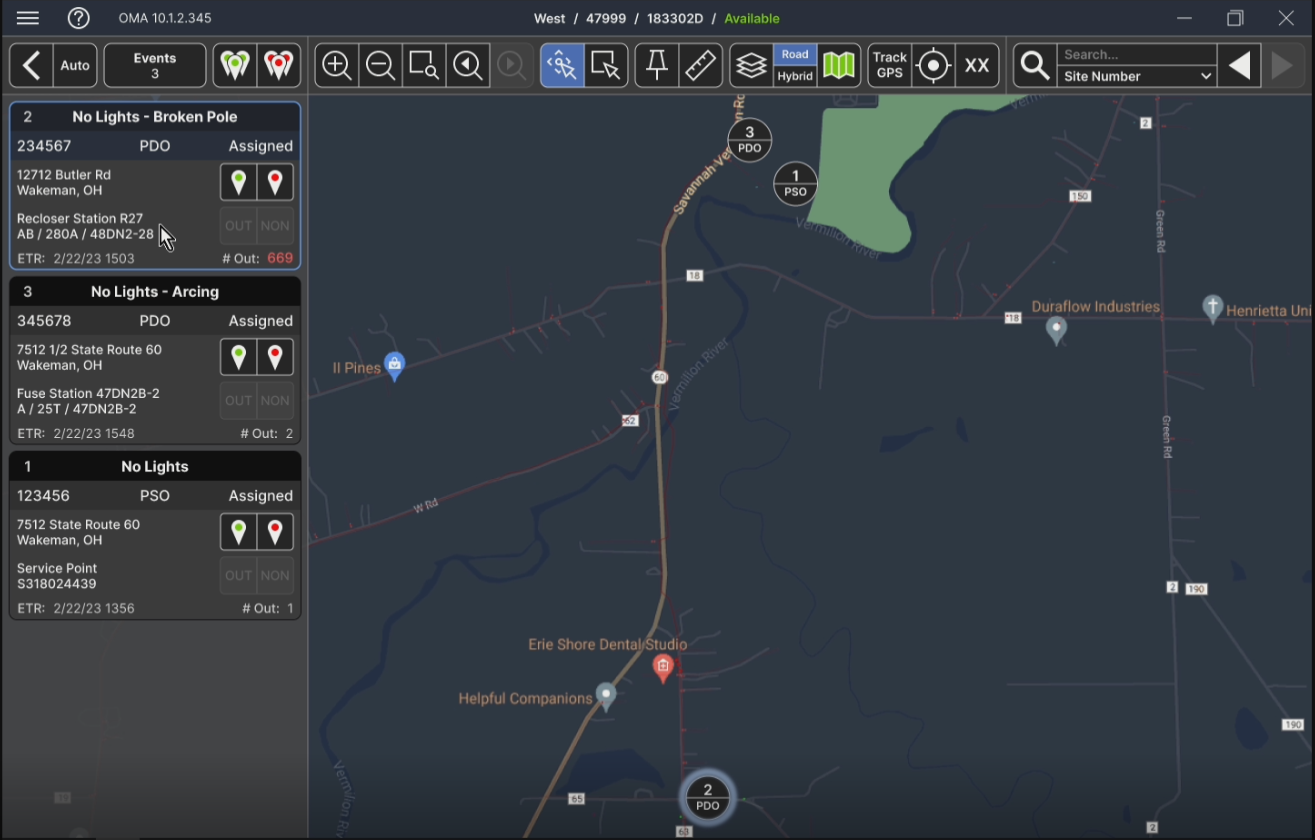
Task: Open the Site Number search dropdown
Action: pyautogui.click(x=1136, y=76)
